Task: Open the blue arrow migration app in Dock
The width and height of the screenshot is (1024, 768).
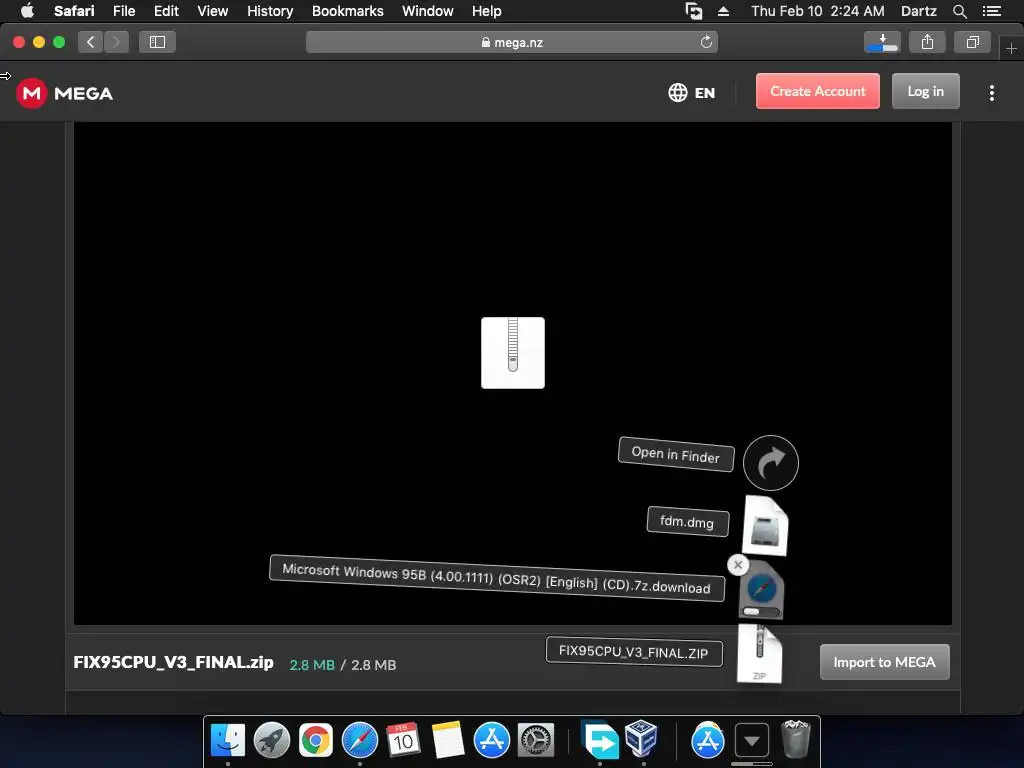Action: [600, 740]
